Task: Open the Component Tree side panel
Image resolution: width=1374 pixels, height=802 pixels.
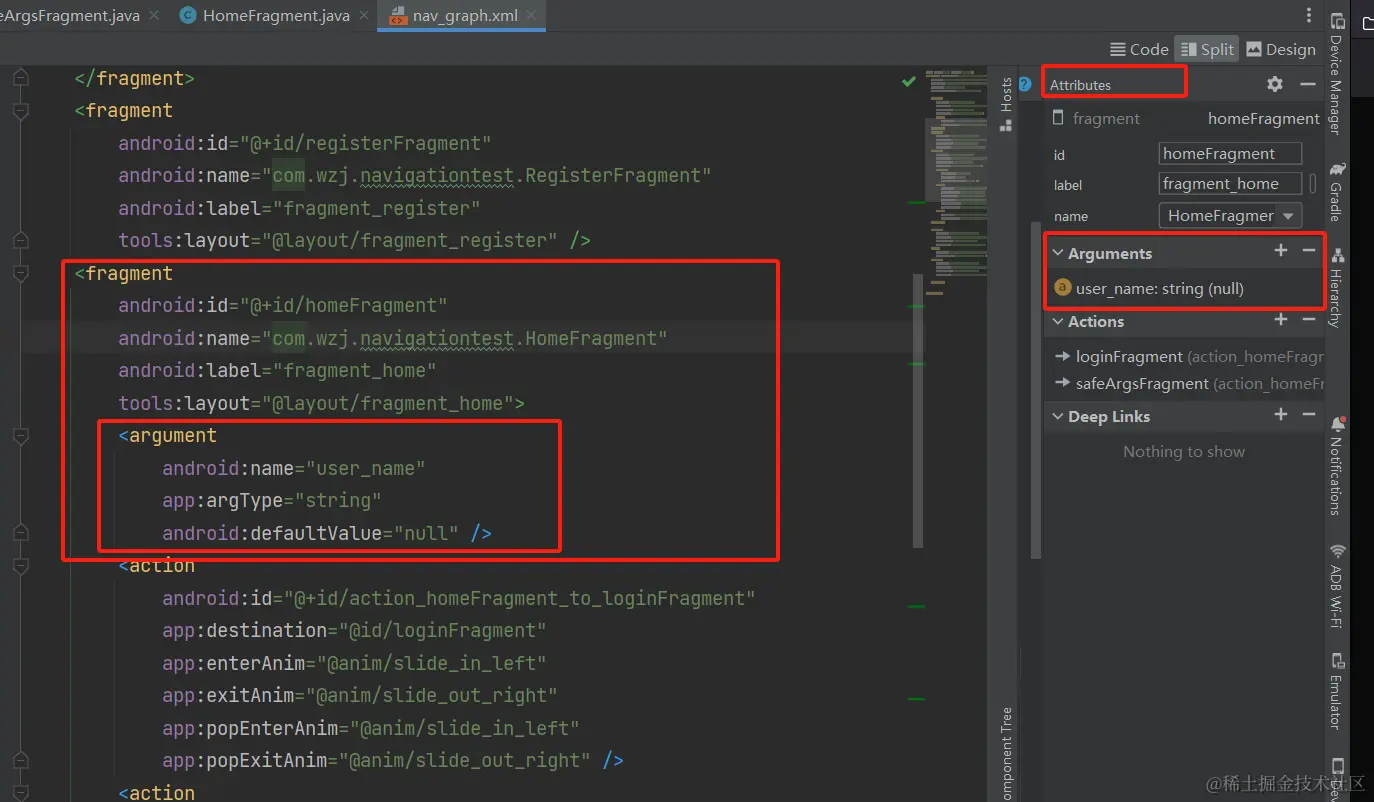Action: pos(1006,752)
